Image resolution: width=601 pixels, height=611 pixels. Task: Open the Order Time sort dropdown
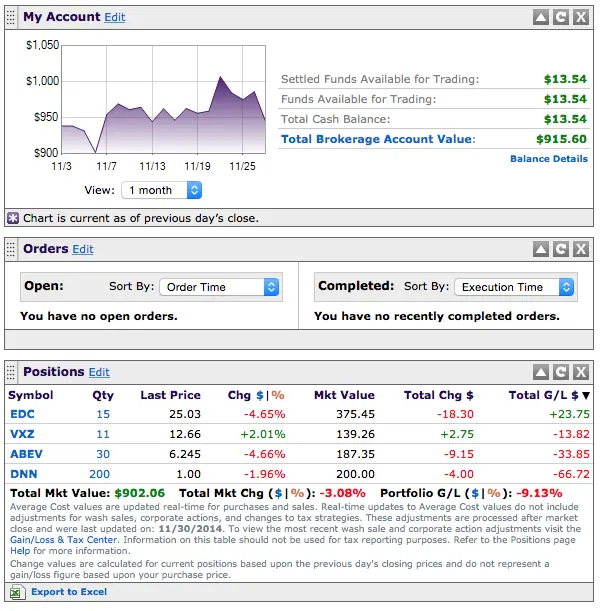click(219, 287)
